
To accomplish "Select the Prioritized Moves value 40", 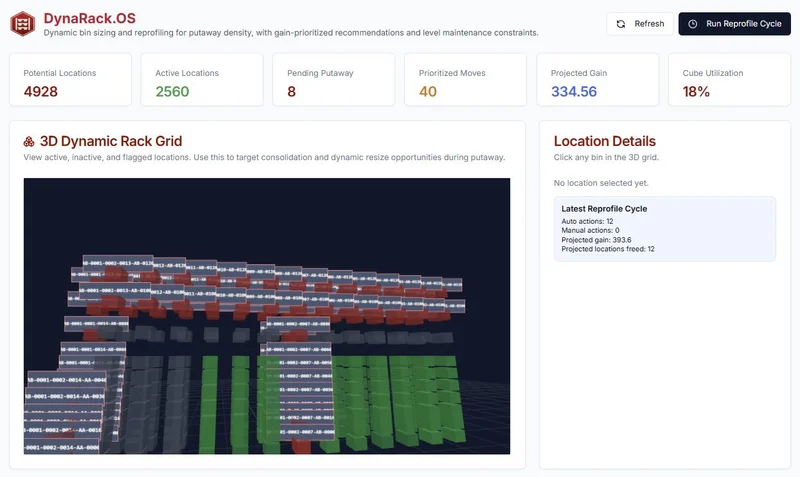I will pos(428,92).
